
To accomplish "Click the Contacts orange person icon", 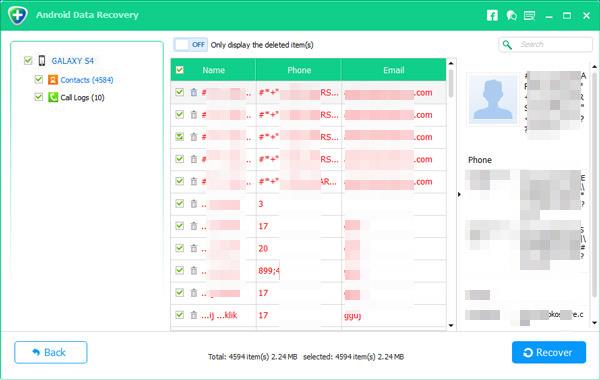I will (x=53, y=80).
